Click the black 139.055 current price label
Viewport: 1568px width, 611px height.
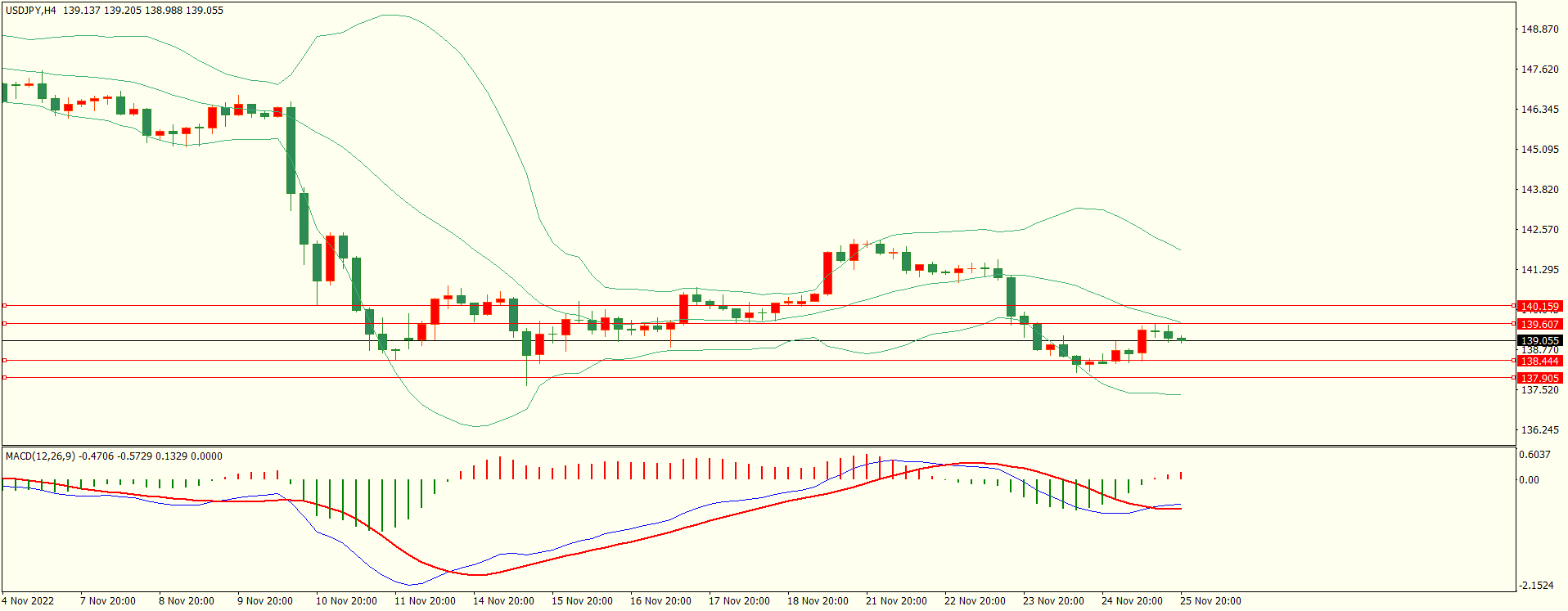click(x=1539, y=341)
